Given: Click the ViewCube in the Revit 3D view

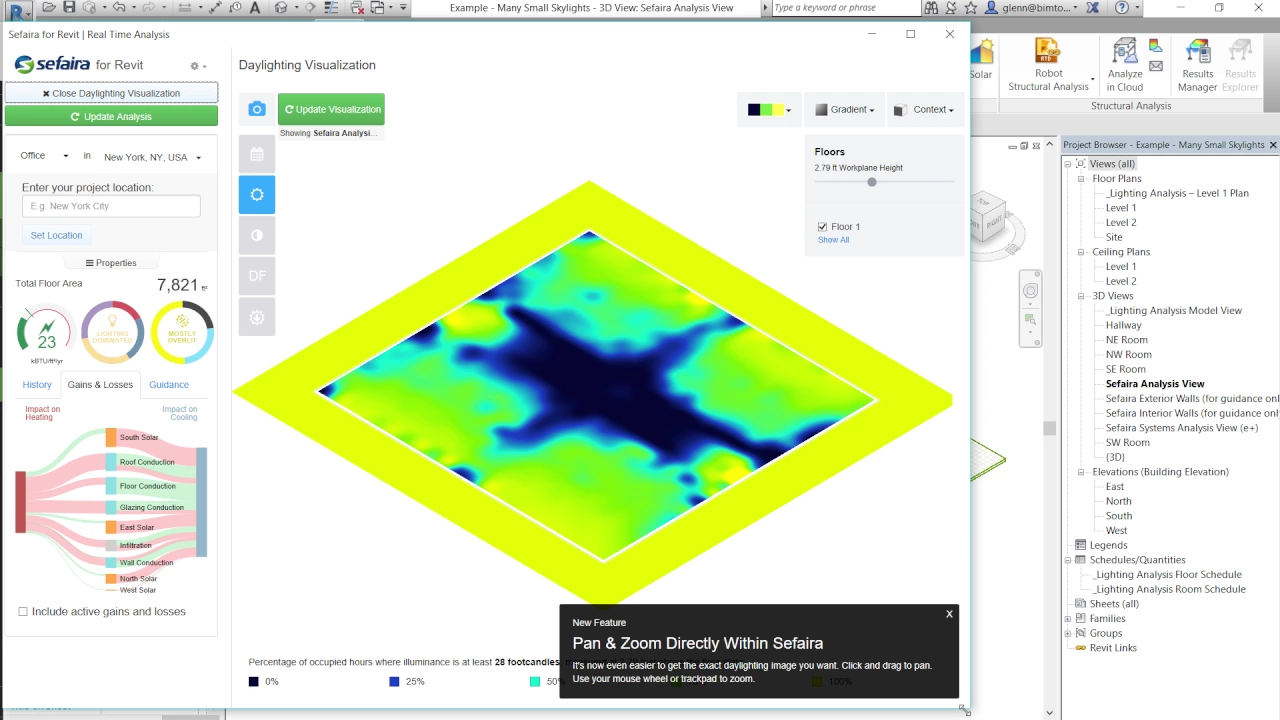Looking at the screenshot, I should click(x=987, y=217).
